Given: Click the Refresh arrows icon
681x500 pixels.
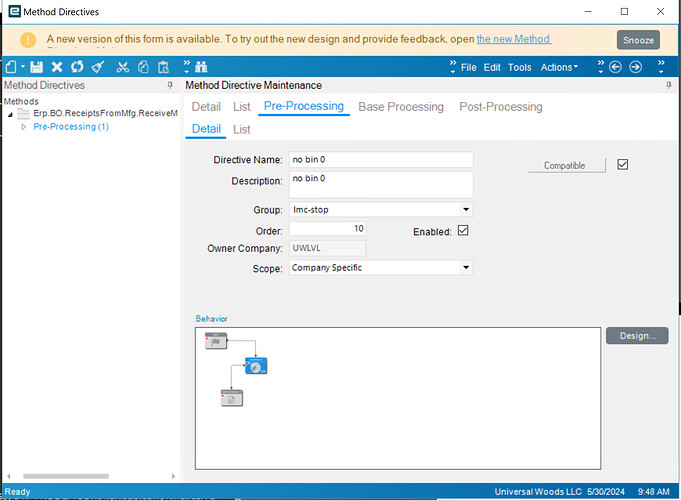Looking at the screenshot, I should point(77,67).
